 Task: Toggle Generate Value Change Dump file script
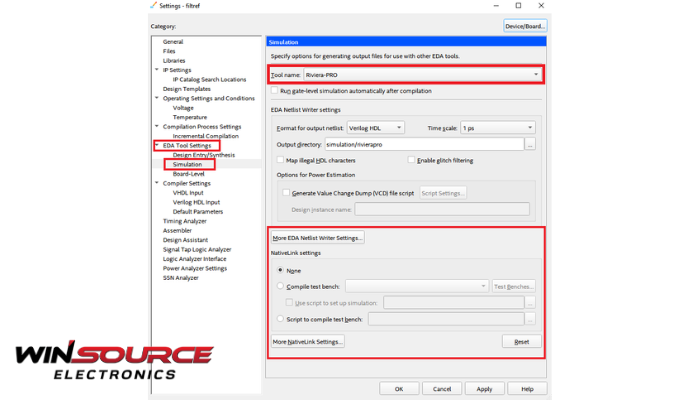(286, 192)
